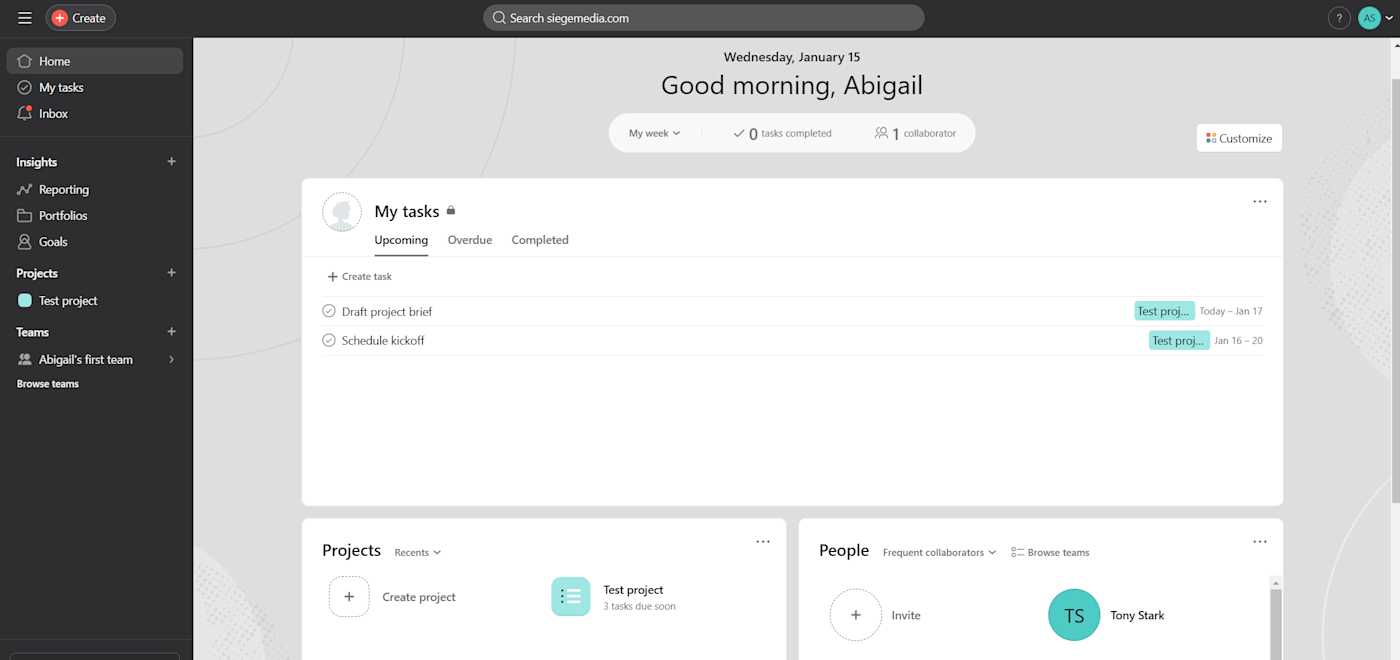This screenshot has width=1400, height=660.
Task: Open My tasks in sidebar
Action: (95, 87)
